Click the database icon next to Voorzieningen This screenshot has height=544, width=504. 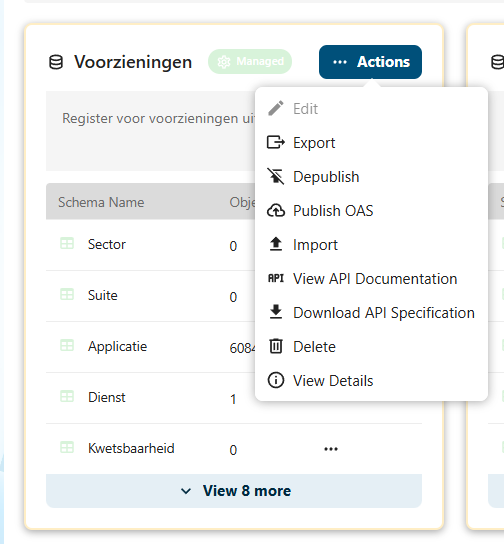(x=56, y=62)
